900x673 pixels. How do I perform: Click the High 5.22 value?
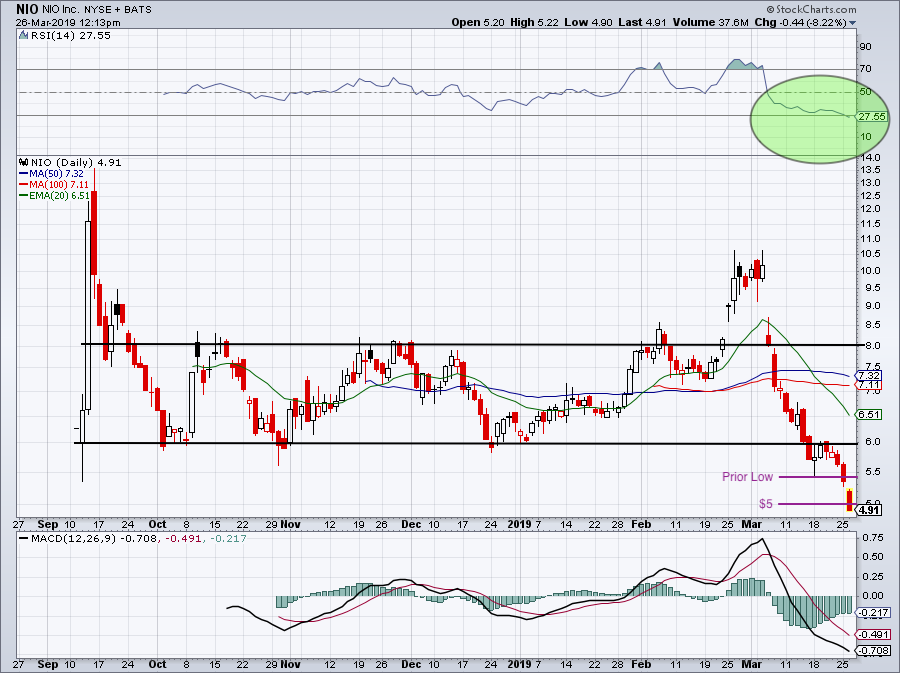coord(533,22)
